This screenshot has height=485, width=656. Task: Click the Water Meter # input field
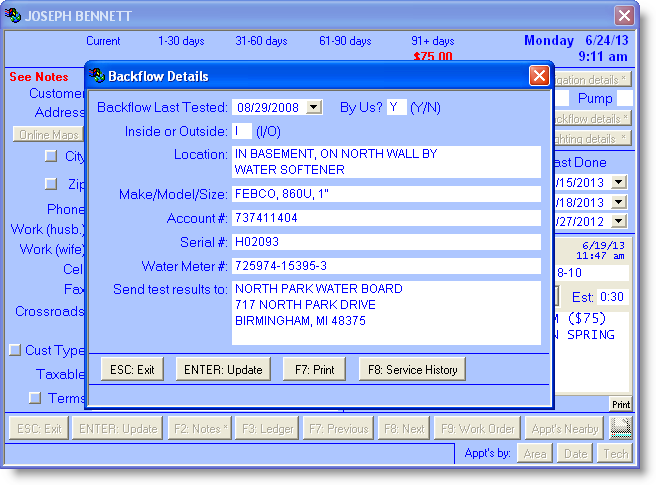386,266
